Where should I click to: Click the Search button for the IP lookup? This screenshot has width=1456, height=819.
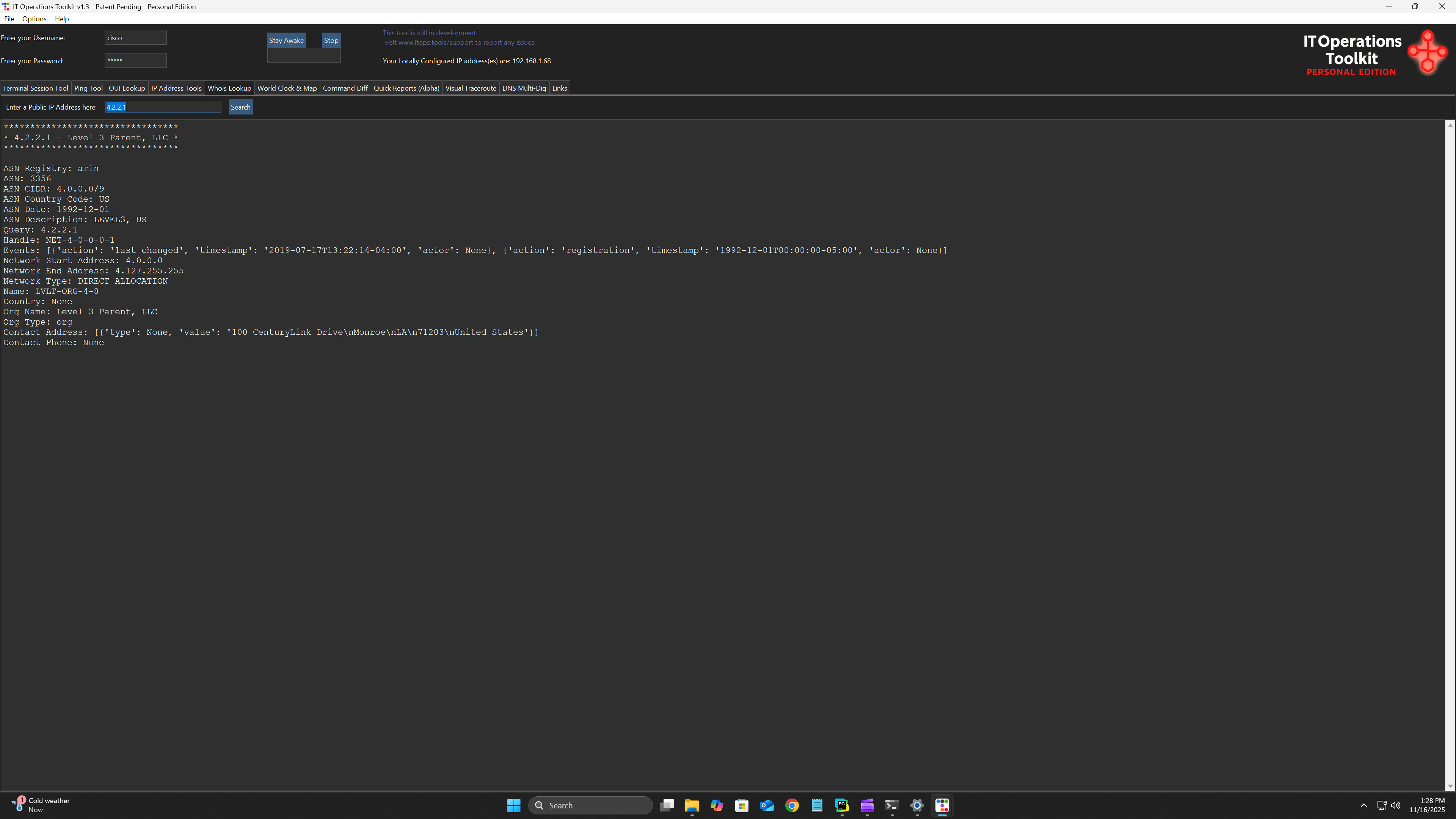tap(240, 107)
